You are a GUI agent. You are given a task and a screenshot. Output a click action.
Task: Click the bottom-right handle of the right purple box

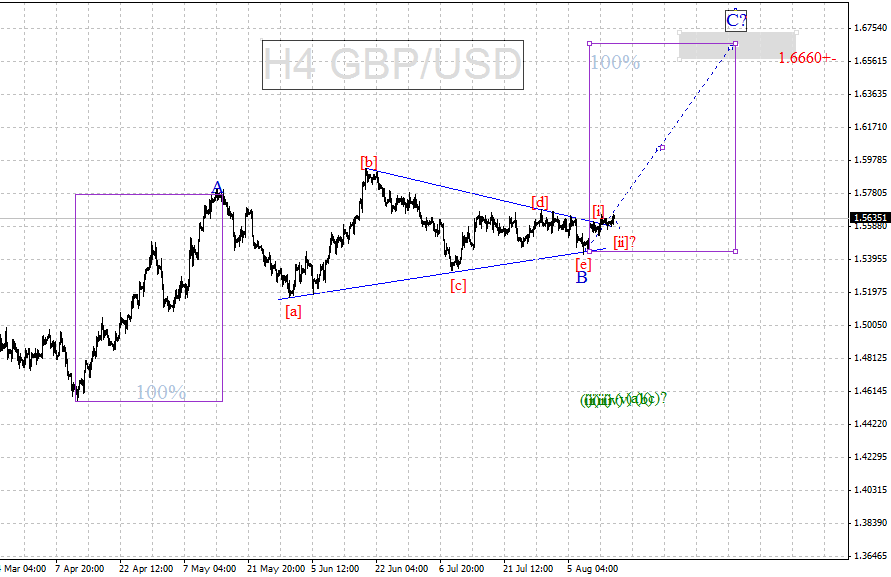pyautogui.click(x=736, y=251)
